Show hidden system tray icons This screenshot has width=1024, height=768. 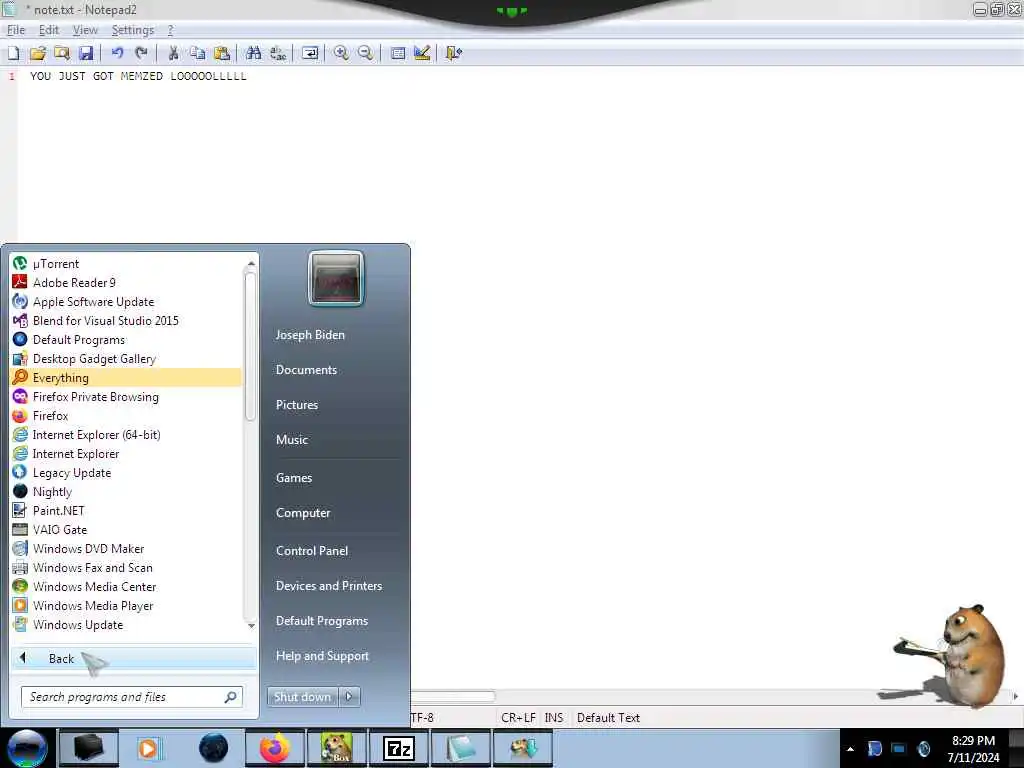pos(850,749)
